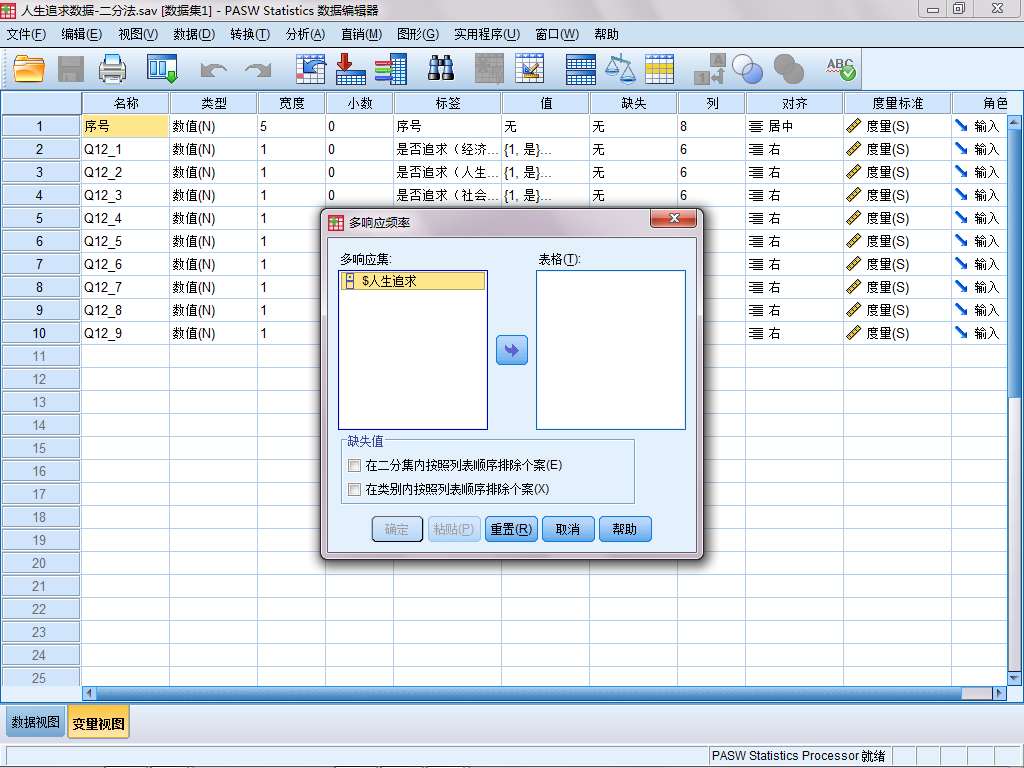Click the role arrow icon for Q12_1
The height and width of the screenshot is (768, 1024).
coord(961,149)
